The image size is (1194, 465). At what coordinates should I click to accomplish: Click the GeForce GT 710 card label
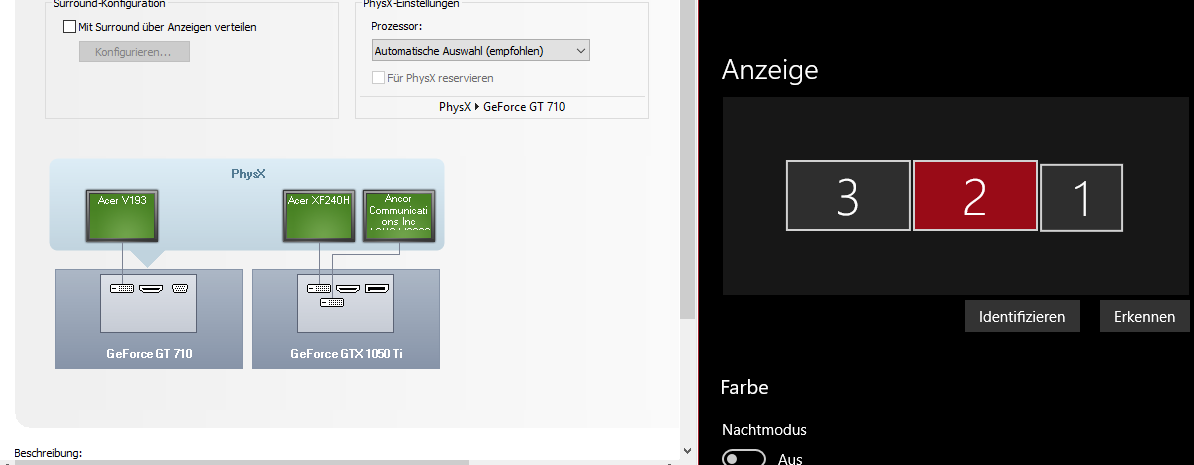point(149,354)
